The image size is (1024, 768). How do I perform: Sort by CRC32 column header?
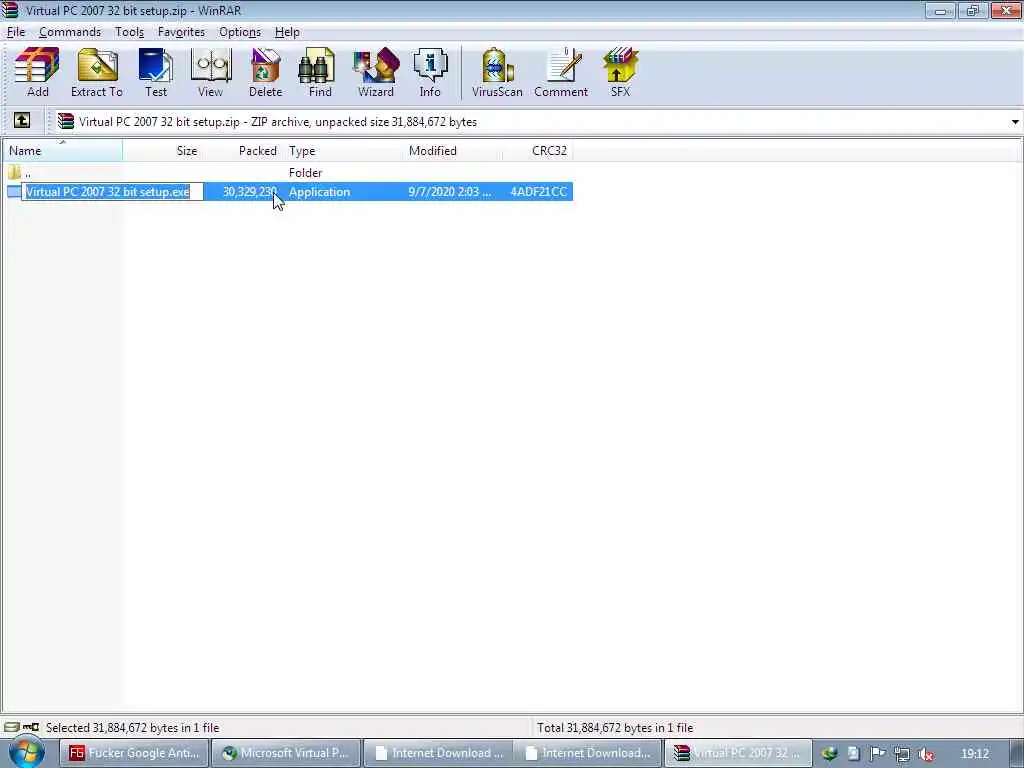pyautogui.click(x=538, y=151)
